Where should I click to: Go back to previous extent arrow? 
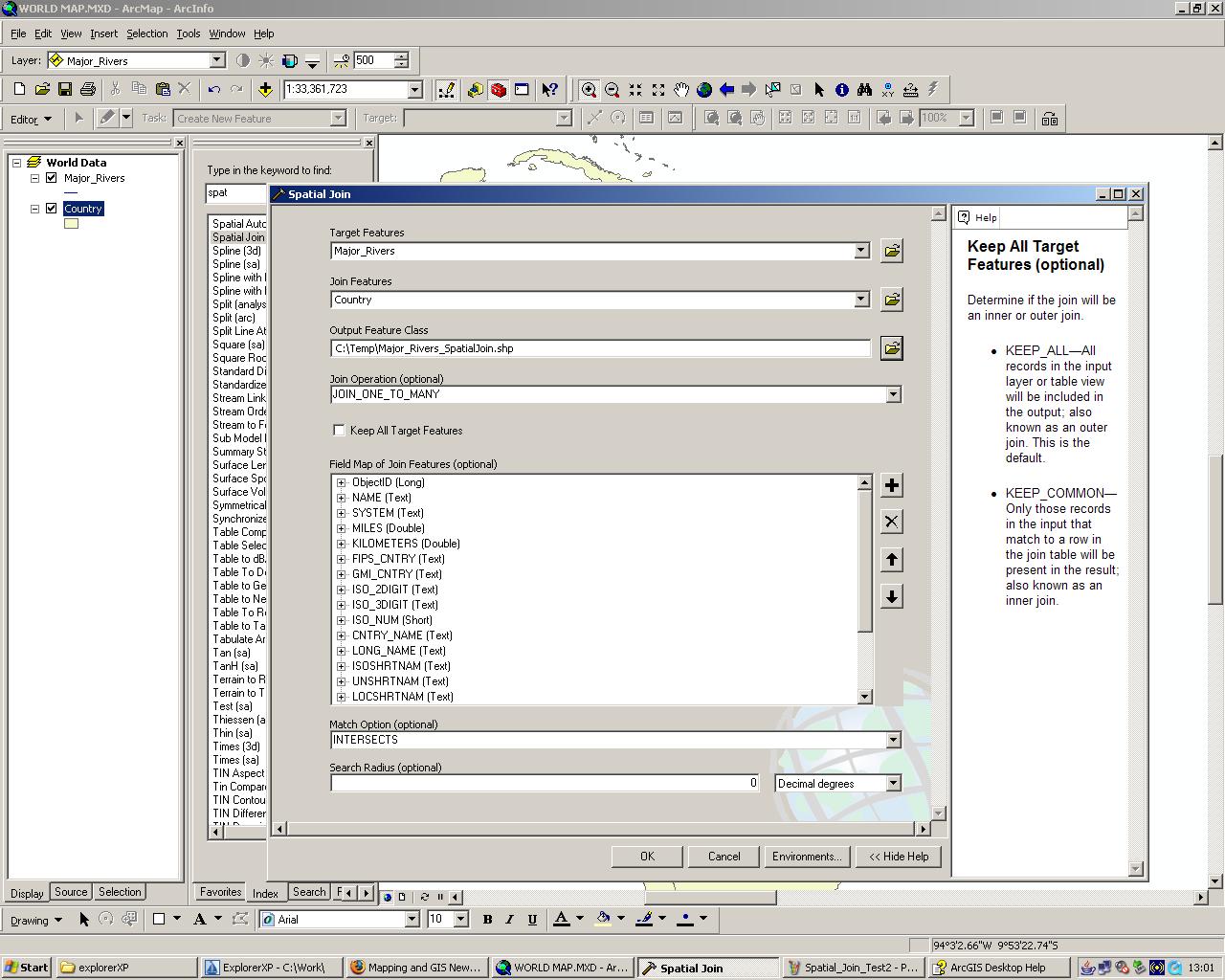726,89
